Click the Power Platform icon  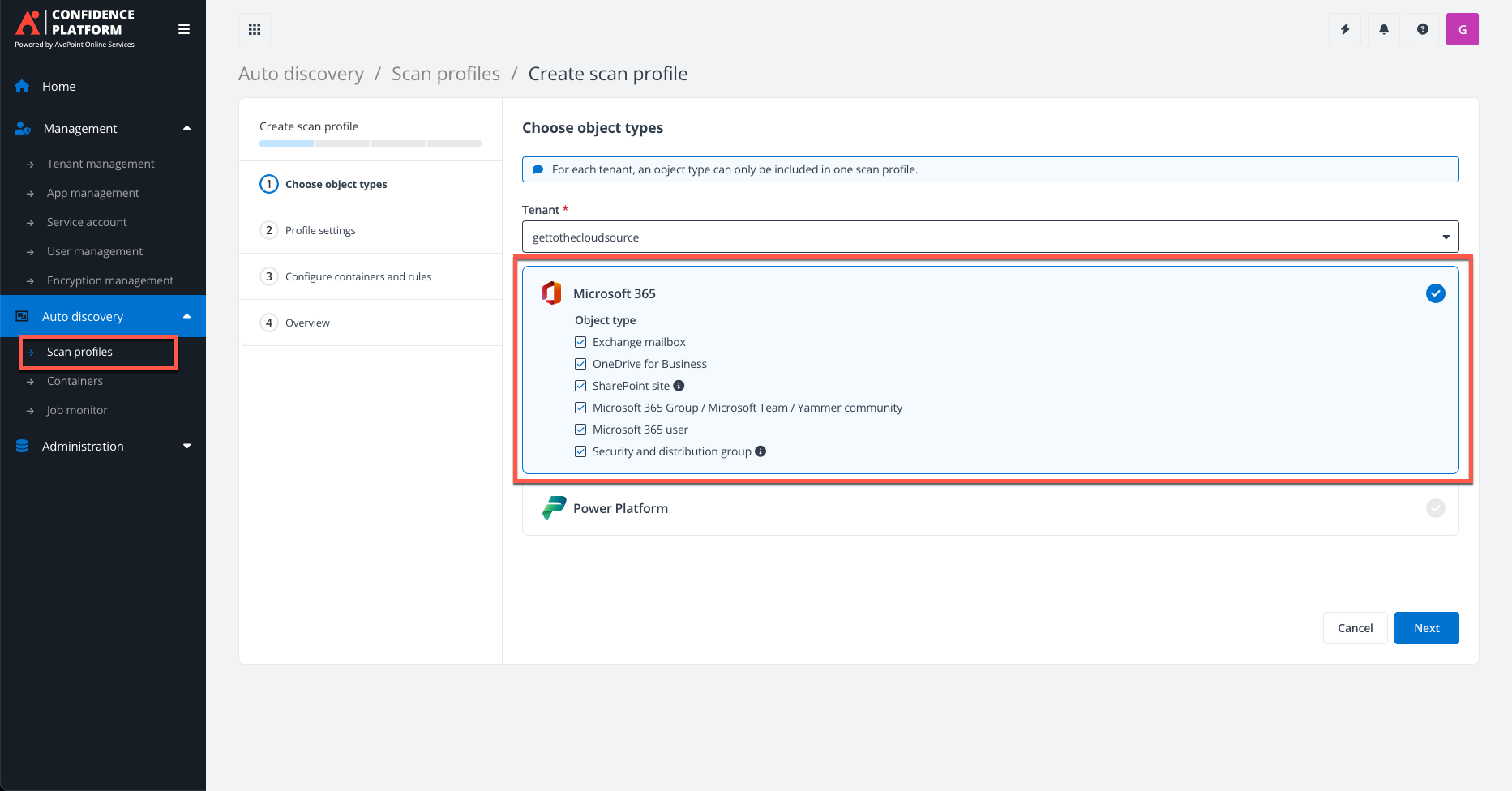click(553, 508)
